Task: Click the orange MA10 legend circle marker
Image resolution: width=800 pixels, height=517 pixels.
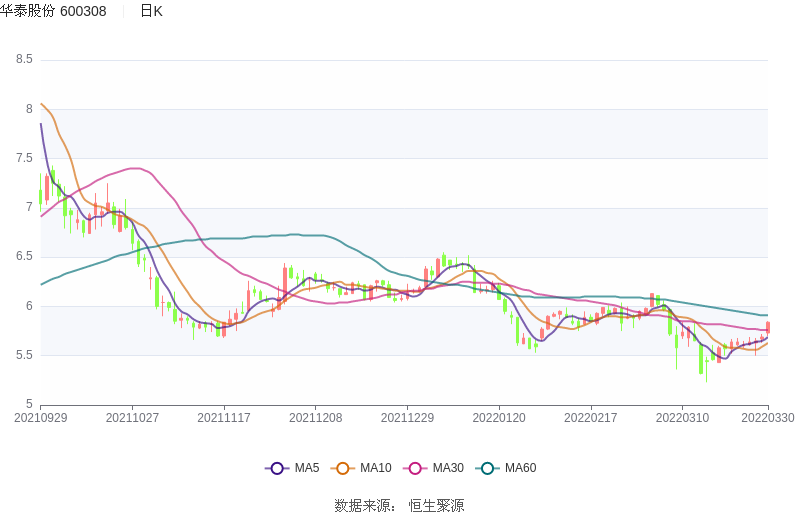Action: tap(343, 468)
